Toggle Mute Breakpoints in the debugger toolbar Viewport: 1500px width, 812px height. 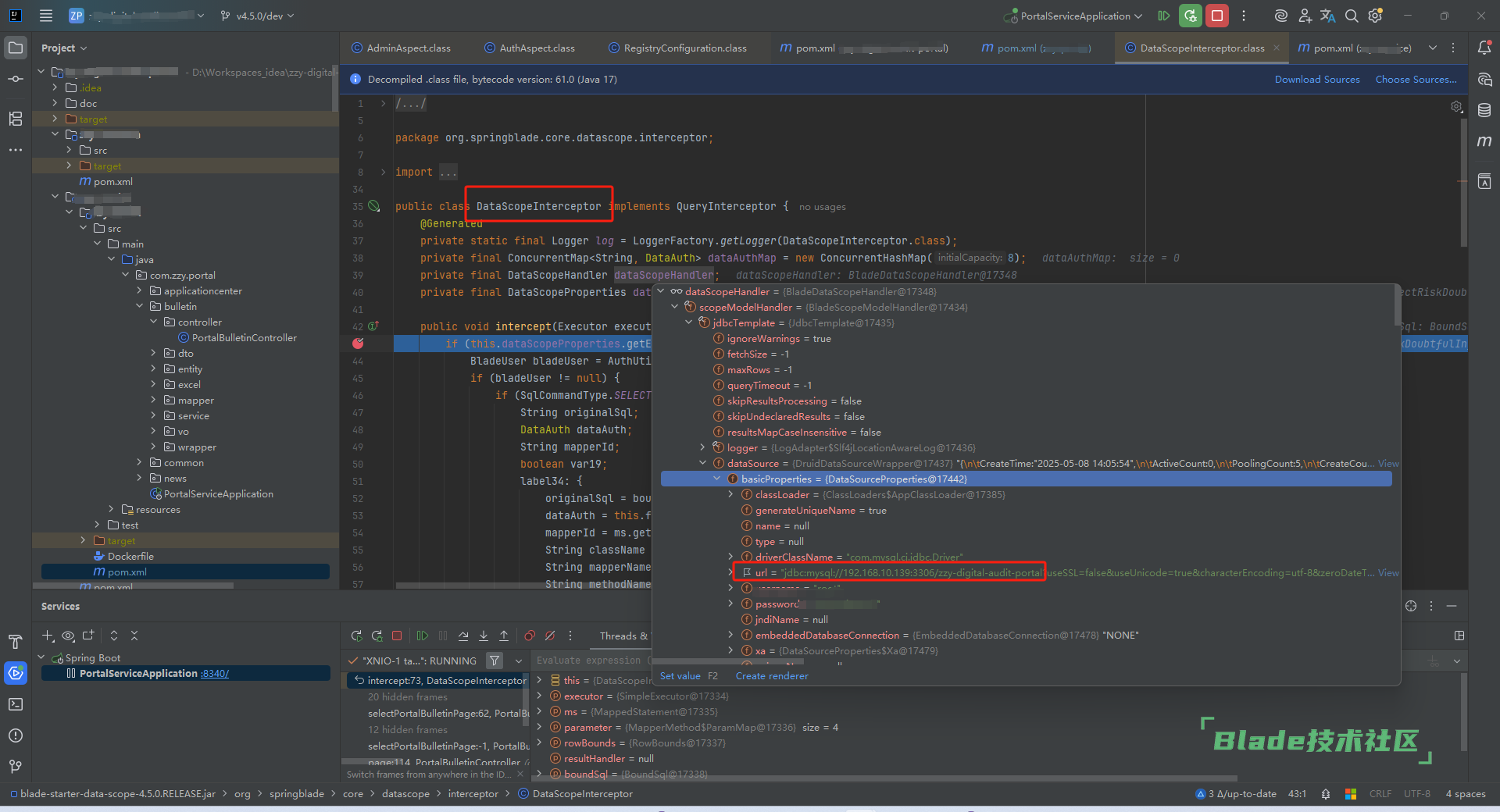pos(550,636)
